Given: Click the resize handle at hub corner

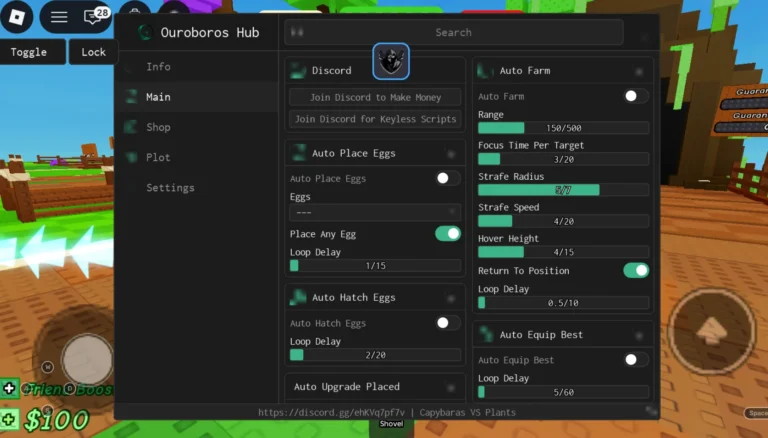Looking at the screenshot, I should [x=651, y=411].
